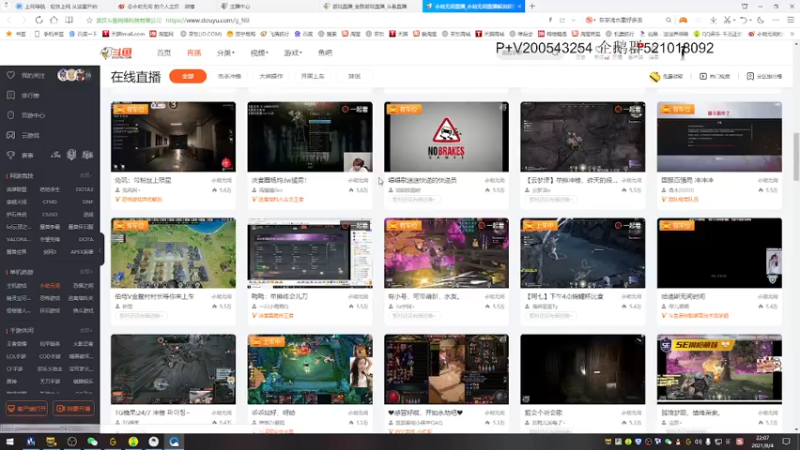Click the followed streamer avatars in sidebar

click(x=74, y=75)
